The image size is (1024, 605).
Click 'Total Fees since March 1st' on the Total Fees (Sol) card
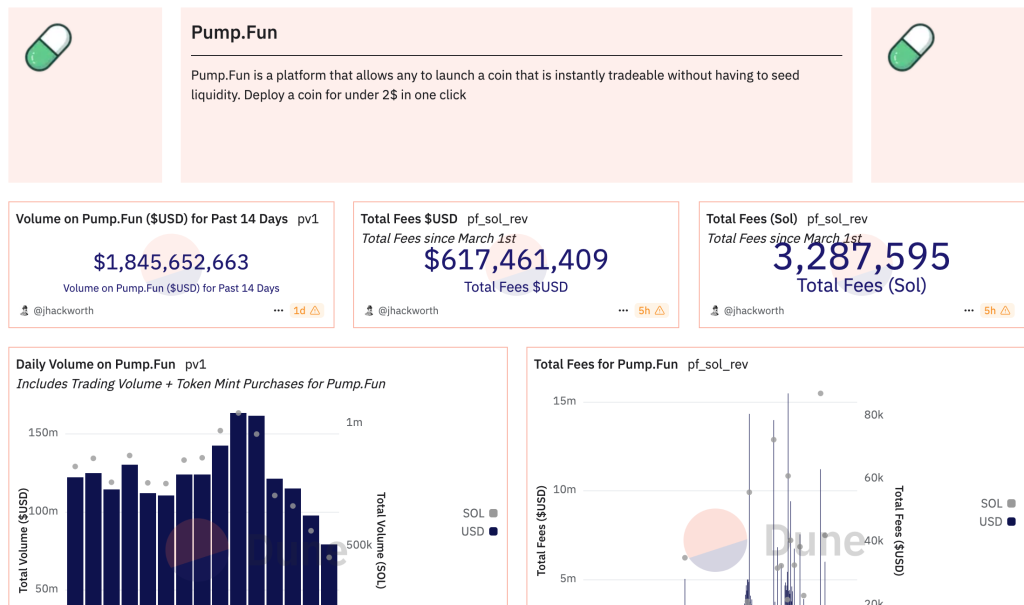coord(784,238)
